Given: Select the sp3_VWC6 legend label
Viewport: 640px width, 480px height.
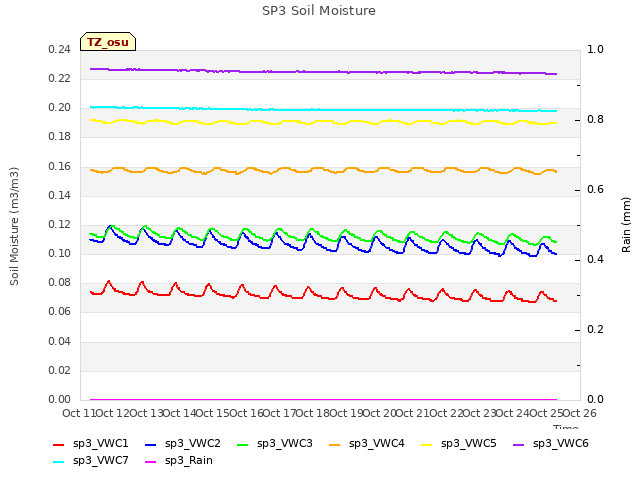Looking at the screenshot, I should click(560, 444).
